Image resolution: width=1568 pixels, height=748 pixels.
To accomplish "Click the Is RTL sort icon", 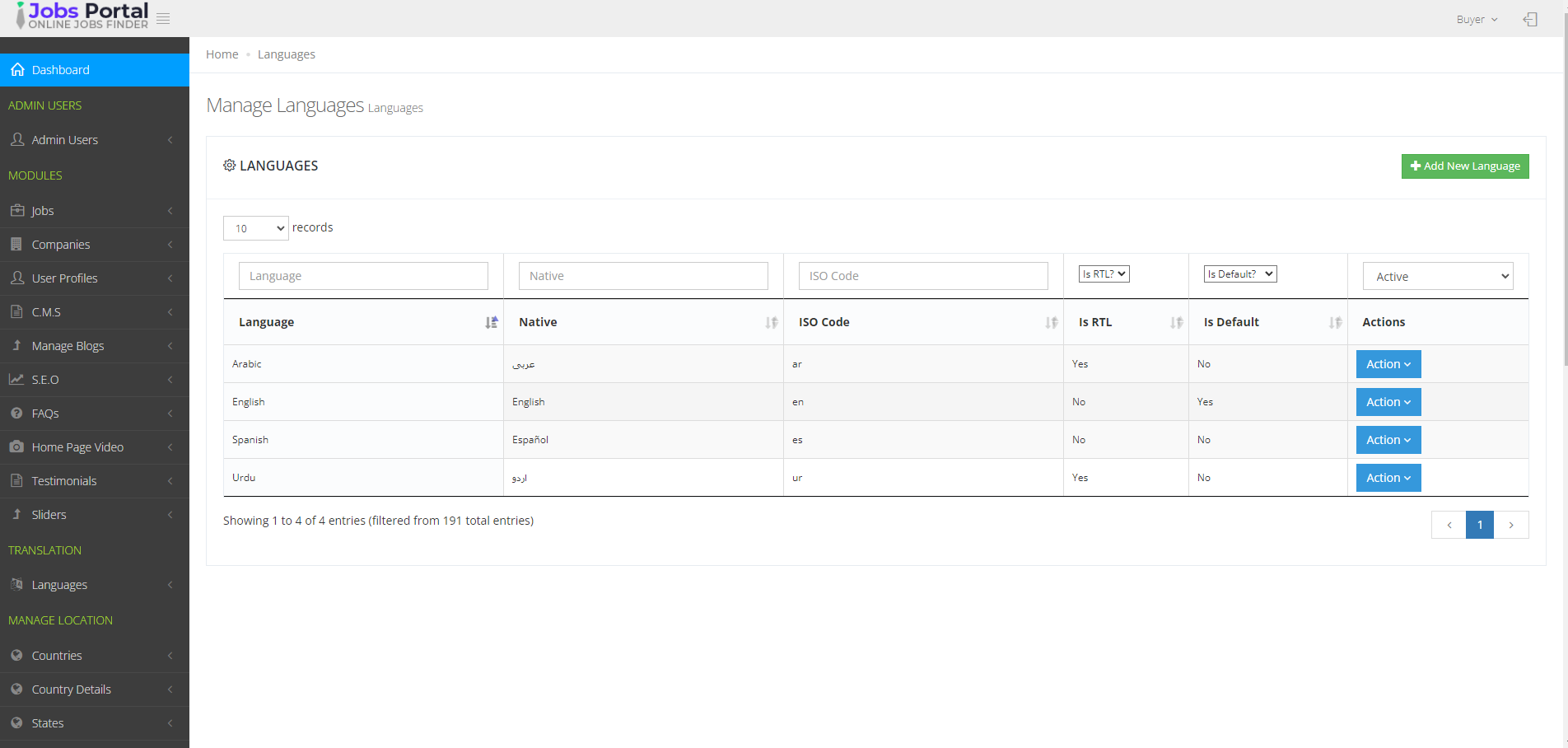I will pos(1176,323).
